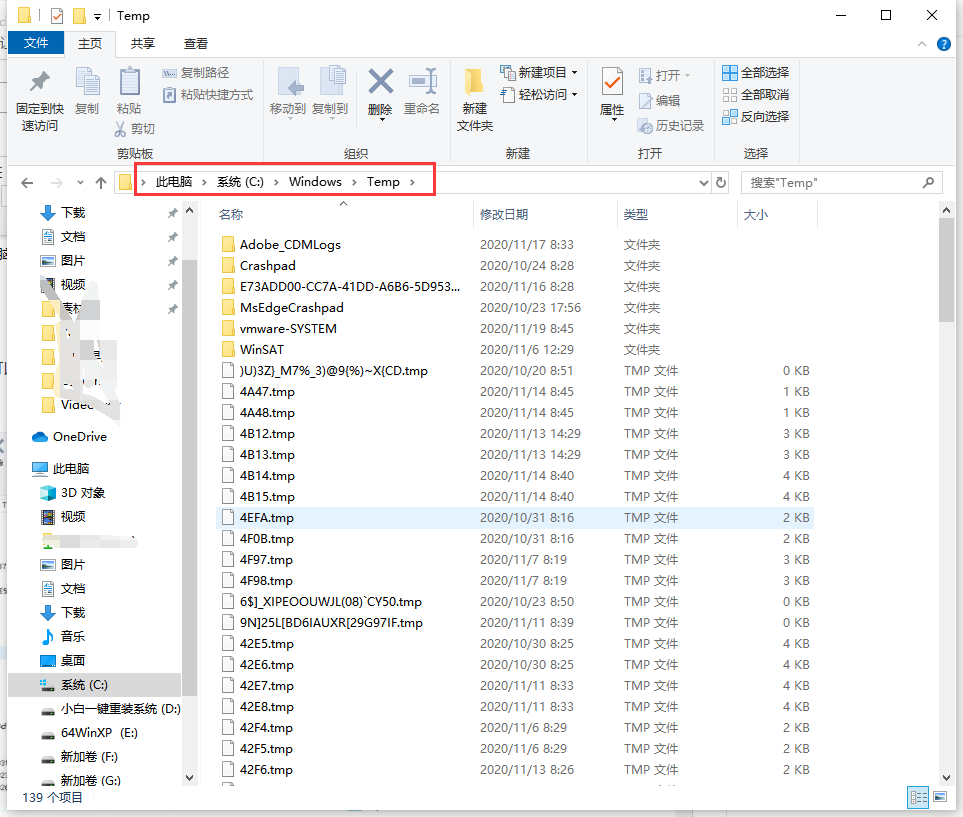Image resolution: width=963 pixels, height=817 pixels.
Task: Click the Delete red X icon
Action: (380, 82)
